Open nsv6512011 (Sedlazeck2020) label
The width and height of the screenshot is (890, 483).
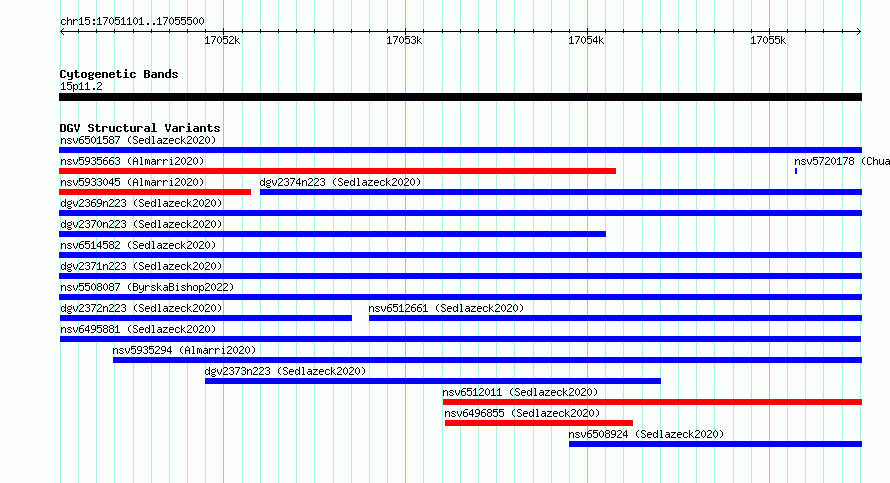click(x=520, y=392)
